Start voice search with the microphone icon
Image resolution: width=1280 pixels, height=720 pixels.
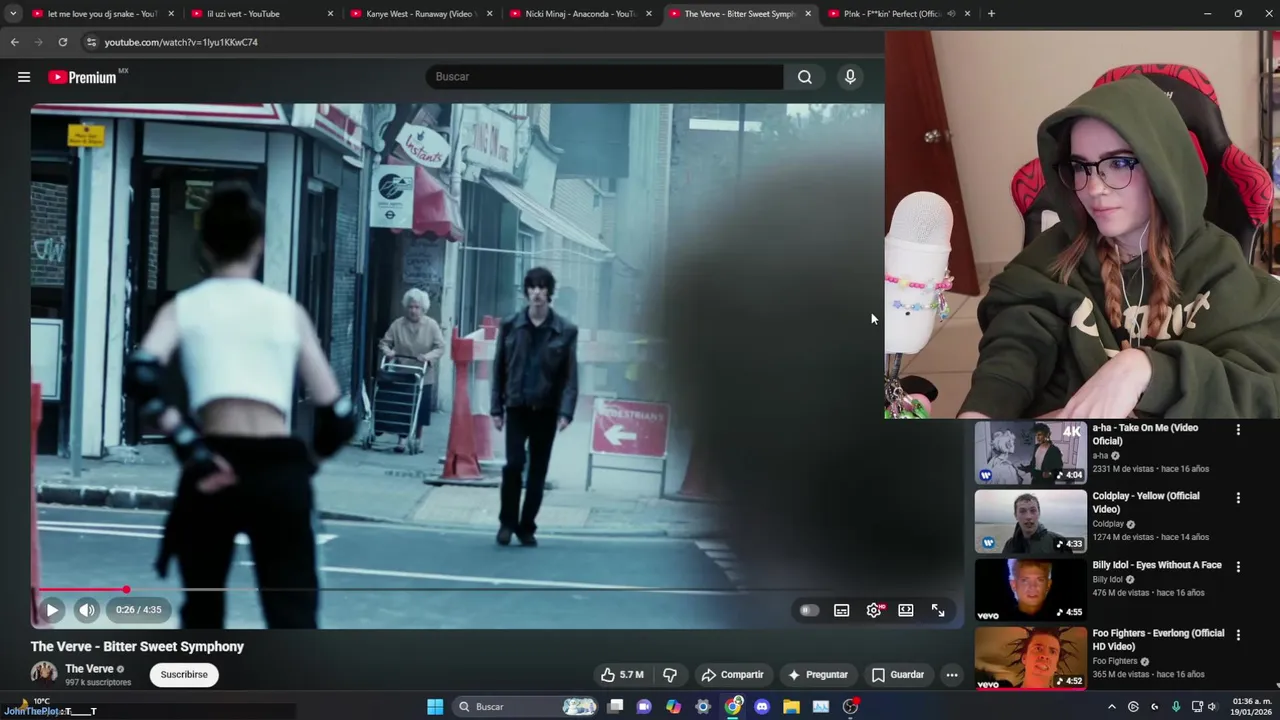(x=850, y=77)
